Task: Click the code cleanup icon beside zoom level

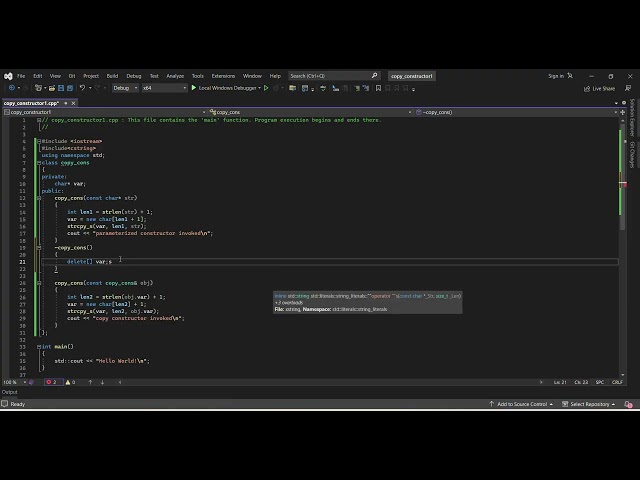Action: click(x=31, y=382)
